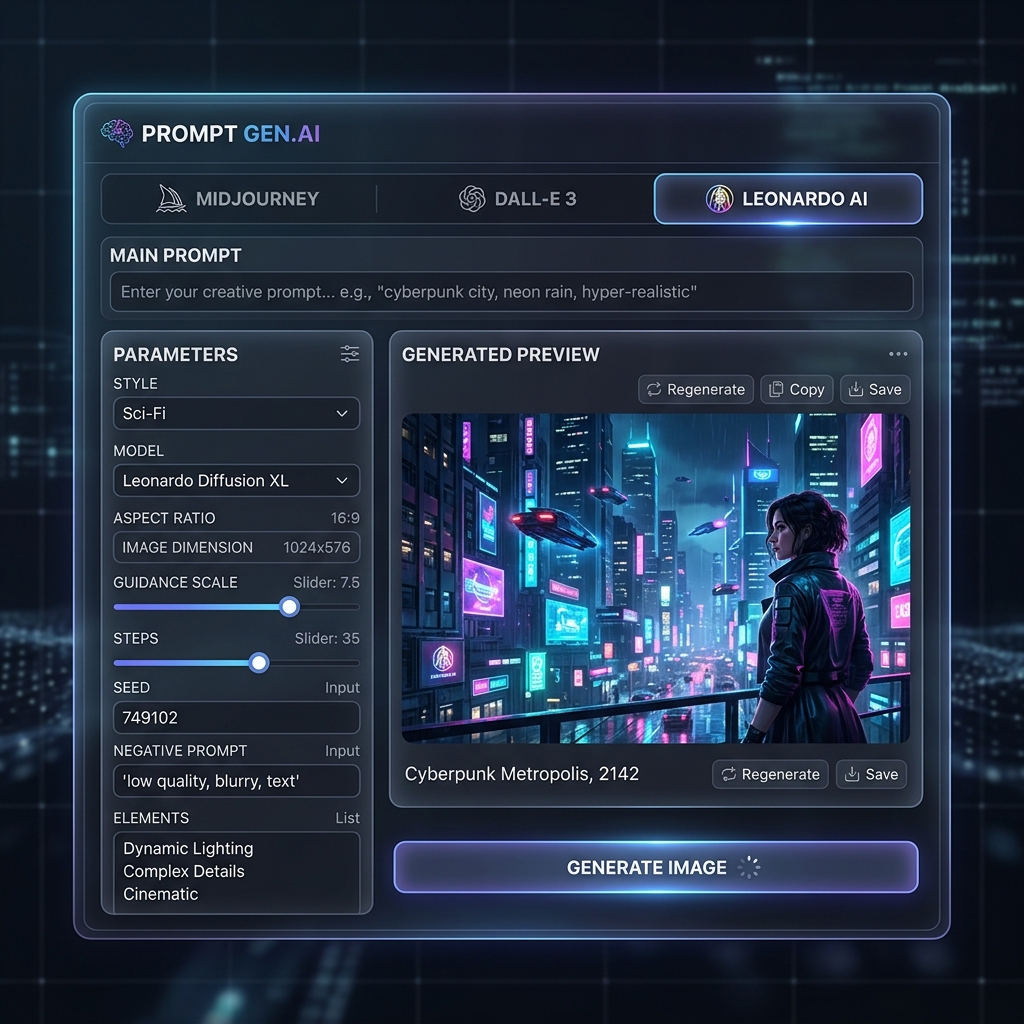Open the Style dropdown showing Sci-Fi
Image resolution: width=1024 pixels, height=1024 pixels.
236,413
